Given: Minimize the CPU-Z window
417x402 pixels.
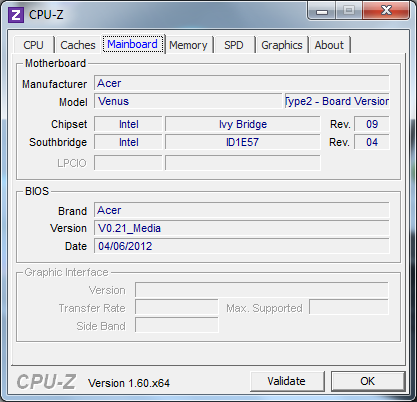Looking at the screenshot, I should click(x=322, y=11).
